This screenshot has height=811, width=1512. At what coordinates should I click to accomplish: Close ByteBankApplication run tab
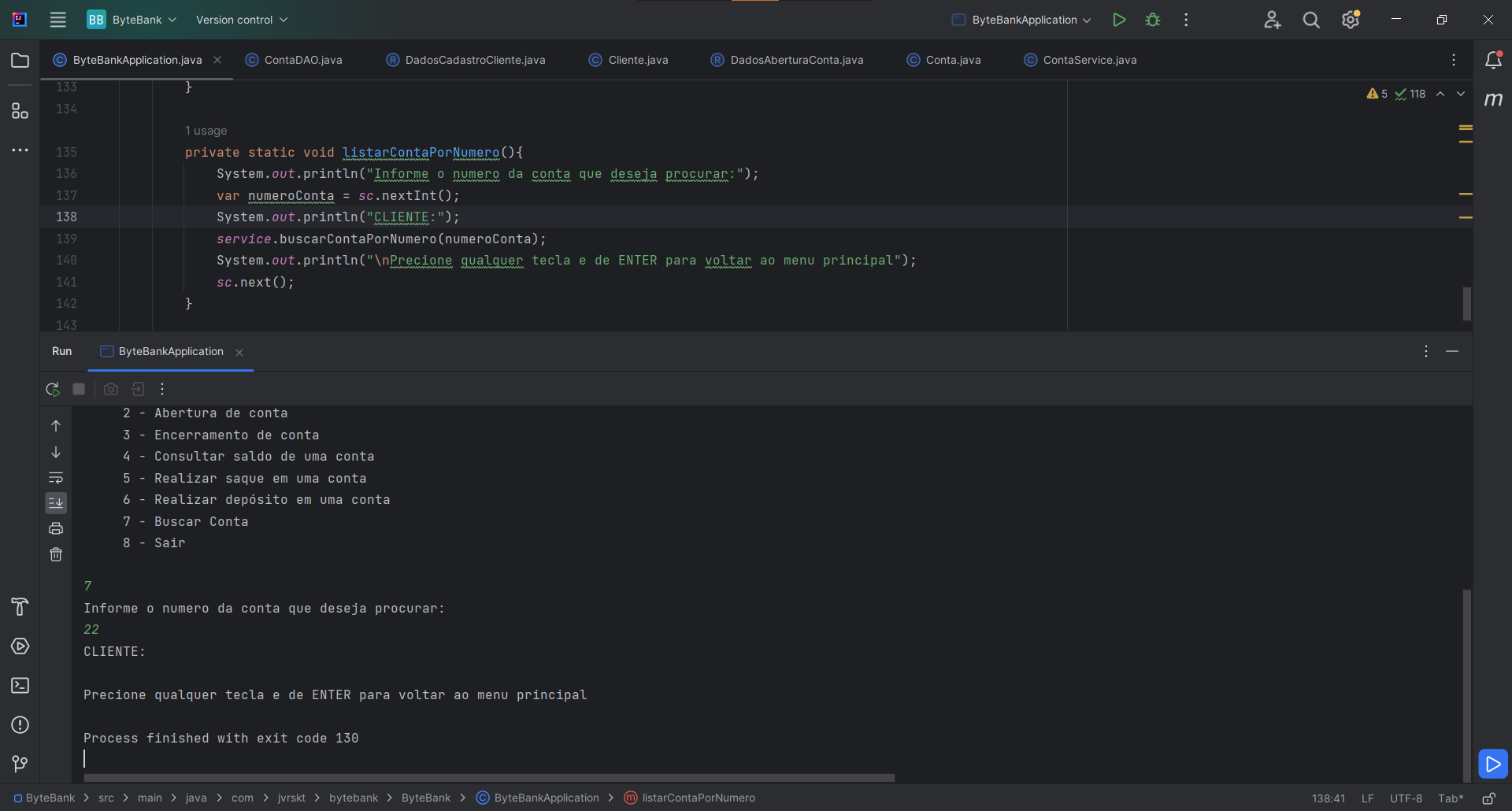239,352
